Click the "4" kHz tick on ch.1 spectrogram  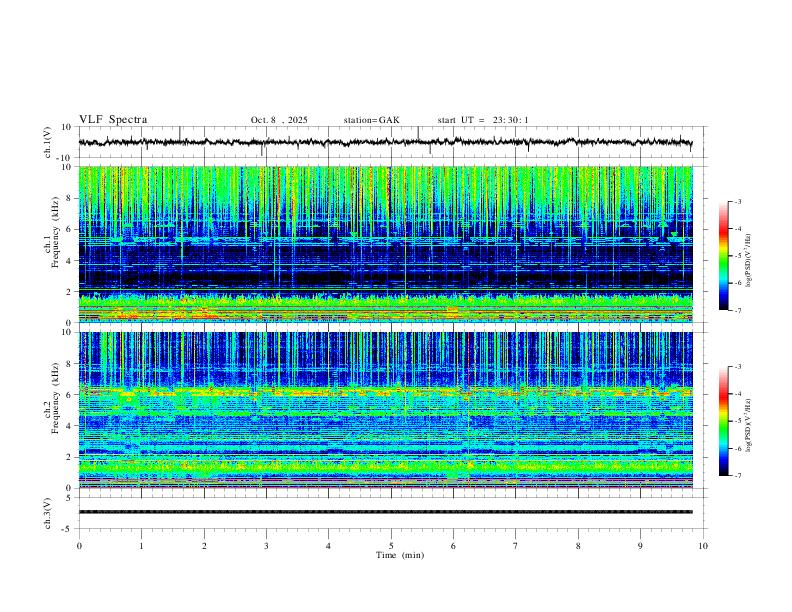click(x=70, y=261)
